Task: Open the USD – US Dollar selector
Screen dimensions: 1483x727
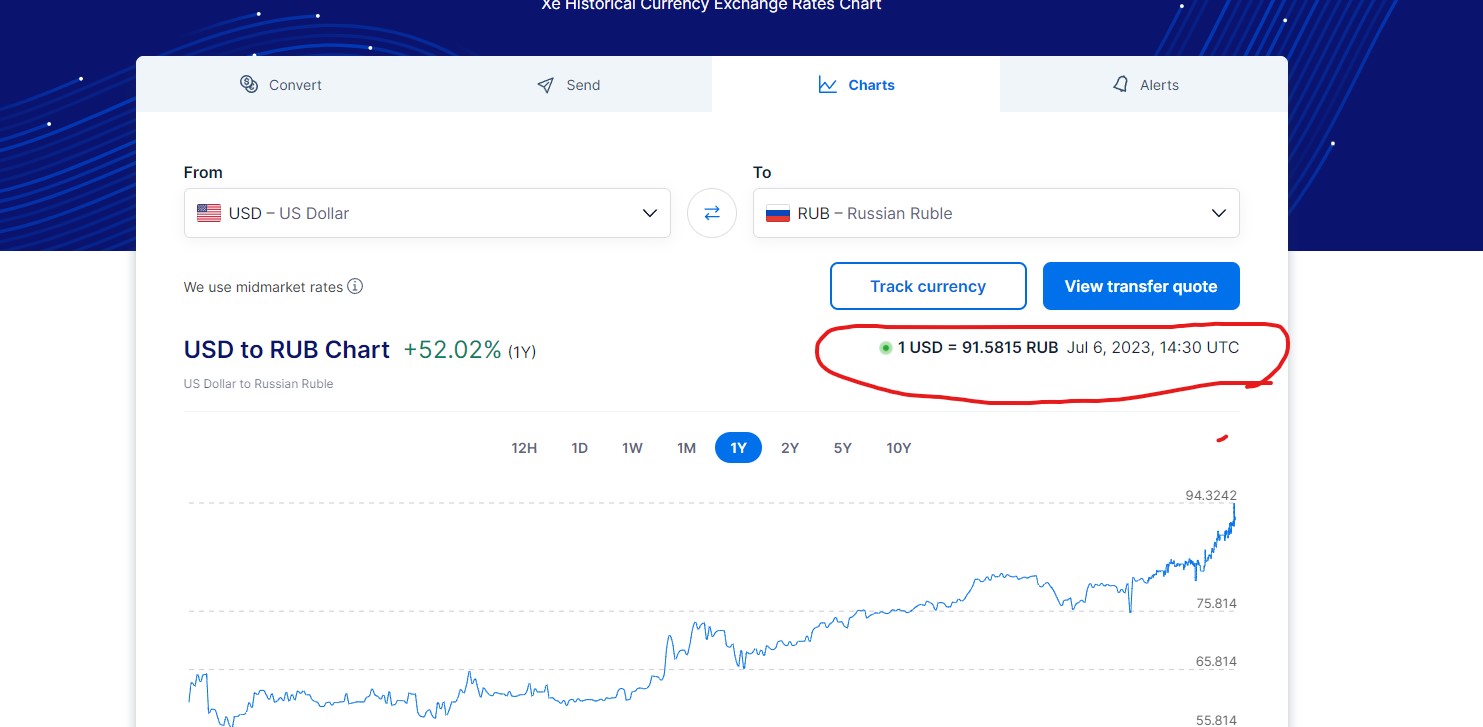Action: point(400,213)
